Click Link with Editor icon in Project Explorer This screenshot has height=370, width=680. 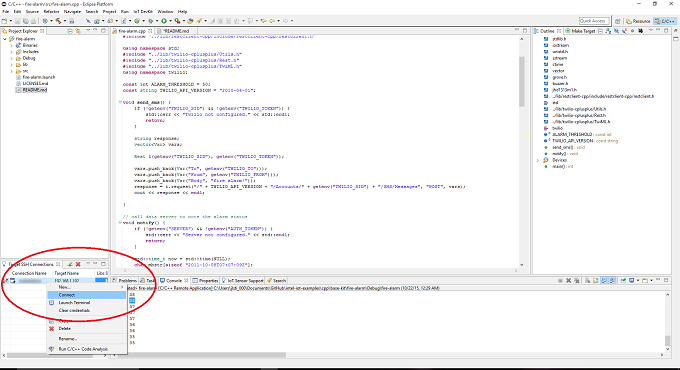click(78, 31)
